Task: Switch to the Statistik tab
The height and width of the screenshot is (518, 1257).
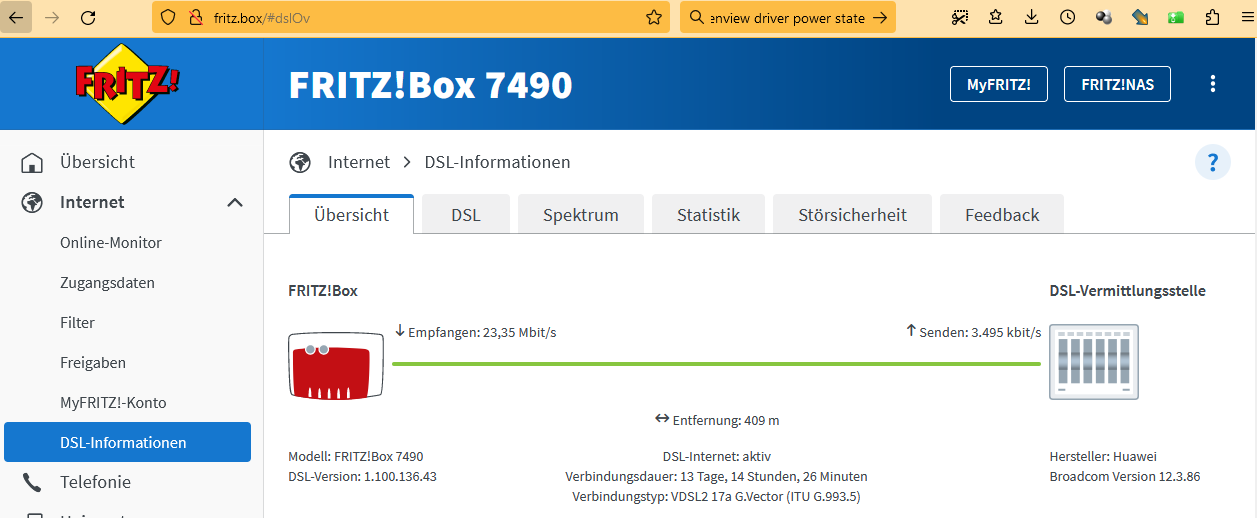Action: tap(708, 215)
